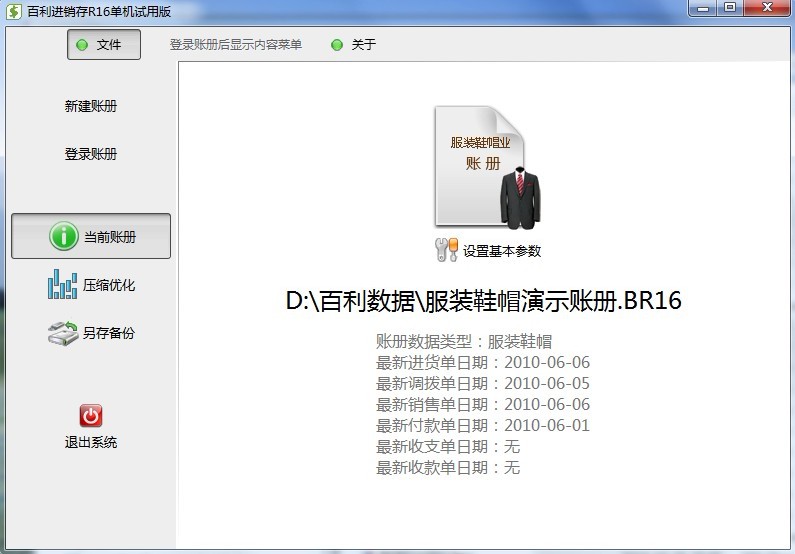Click the 压缩优化 bar chart icon
Viewport: 795px width, 554px height.
[62, 285]
